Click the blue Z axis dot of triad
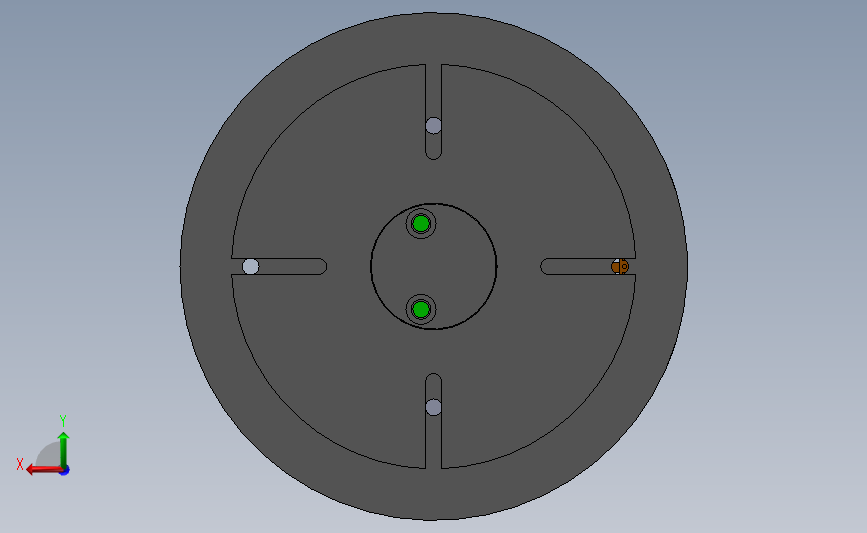This screenshot has height=533, width=867. pyautogui.click(x=65, y=471)
